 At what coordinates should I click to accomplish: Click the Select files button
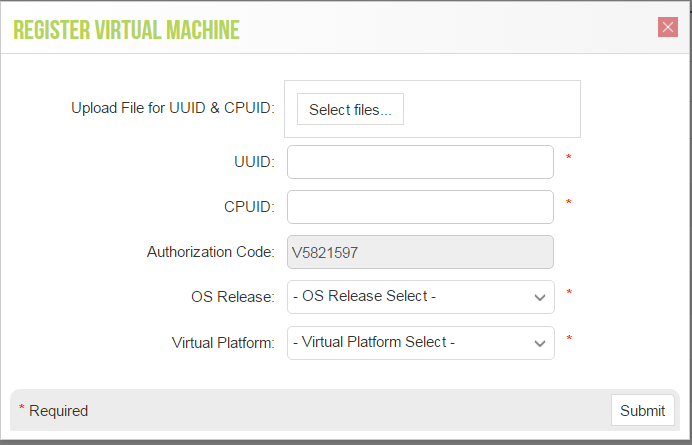[x=350, y=110]
